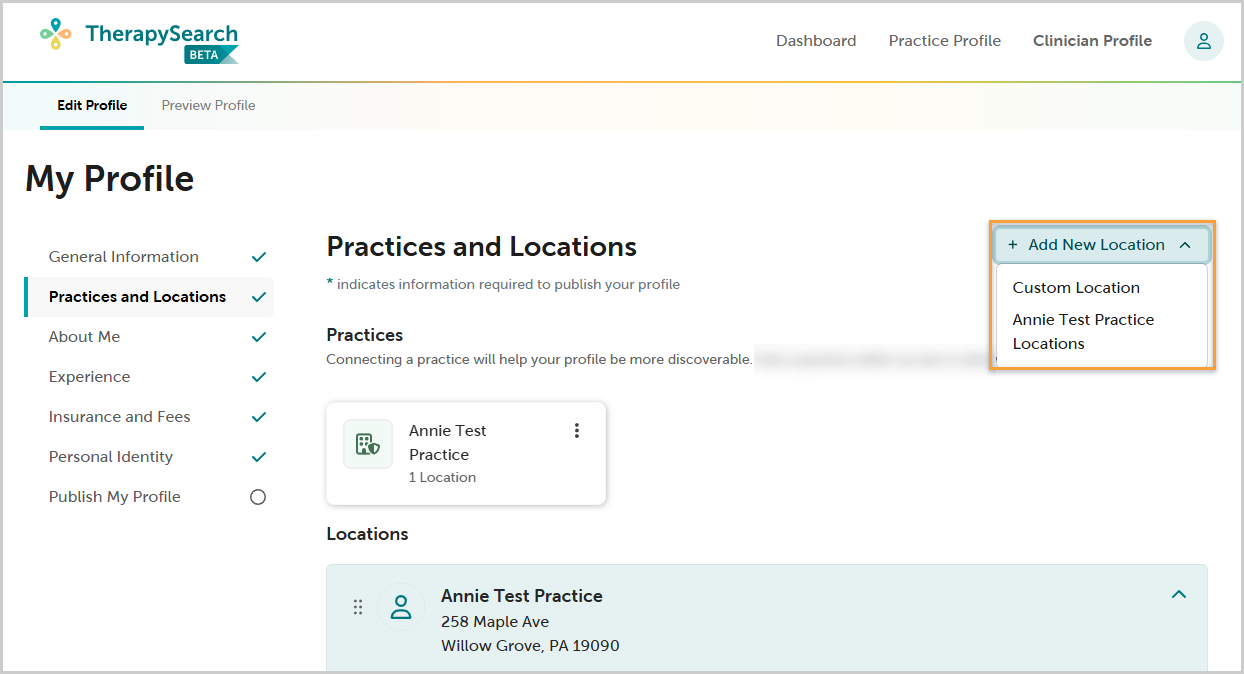Image resolution: width=1244 pixels, height=674 pixels.
Task: Click the checkmark next to General Information
Action: tap(259, 257)
